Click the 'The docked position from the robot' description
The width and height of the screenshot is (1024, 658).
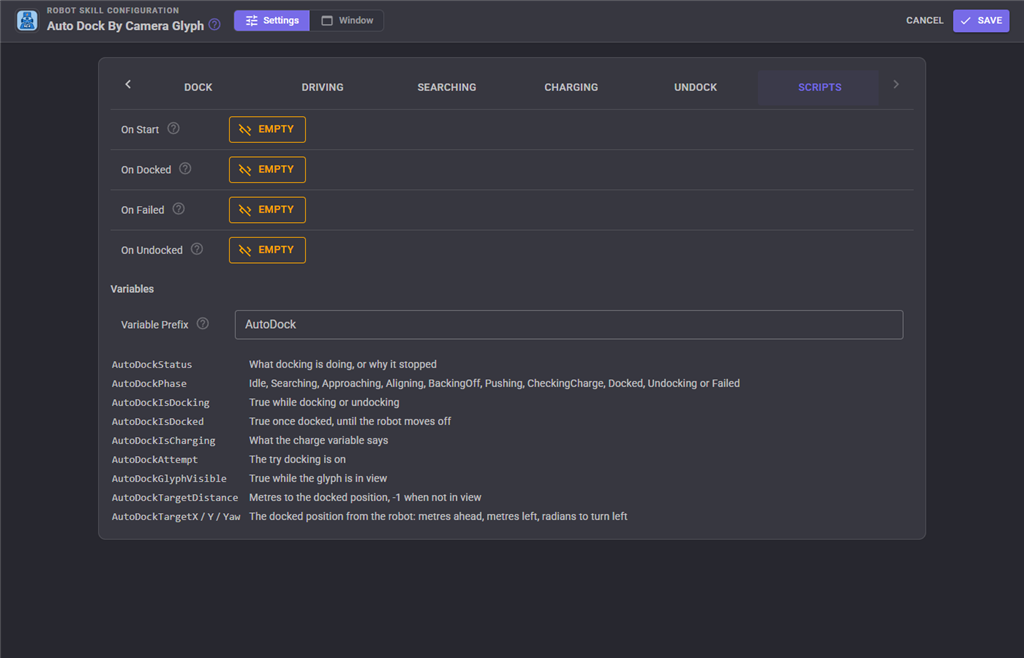[438, 516]
